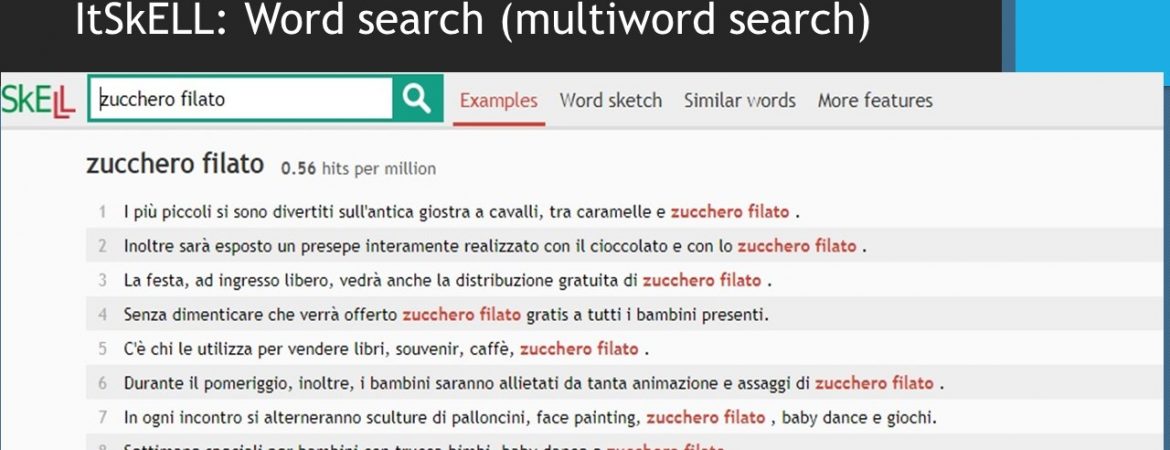This screenshot has height=450, width=1170.
Task: Click the SkELL logo
Action: point(40,100)
